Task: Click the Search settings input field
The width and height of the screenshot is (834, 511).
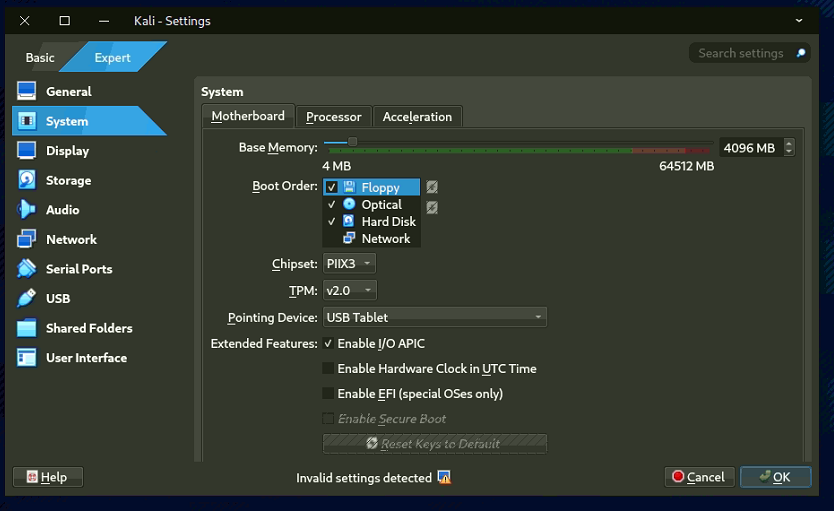Action: pos(741,53)
